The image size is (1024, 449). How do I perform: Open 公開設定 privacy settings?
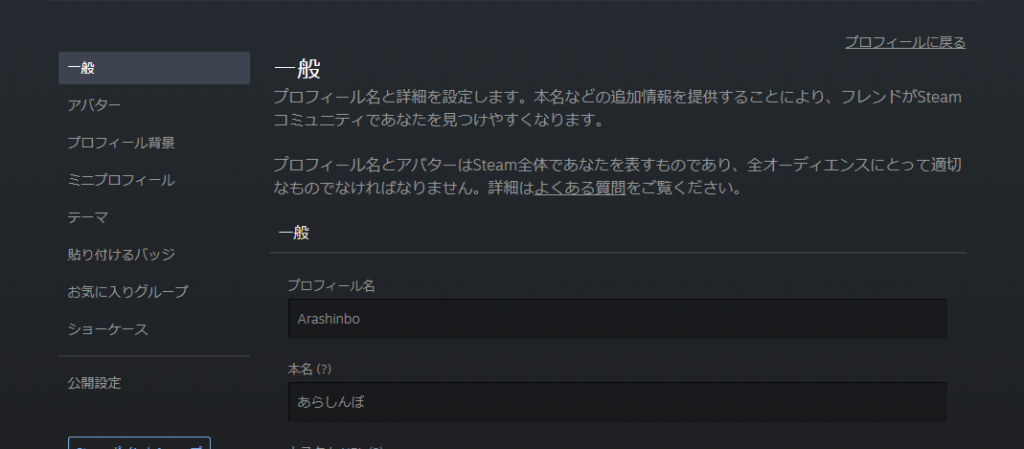[94, 382]
